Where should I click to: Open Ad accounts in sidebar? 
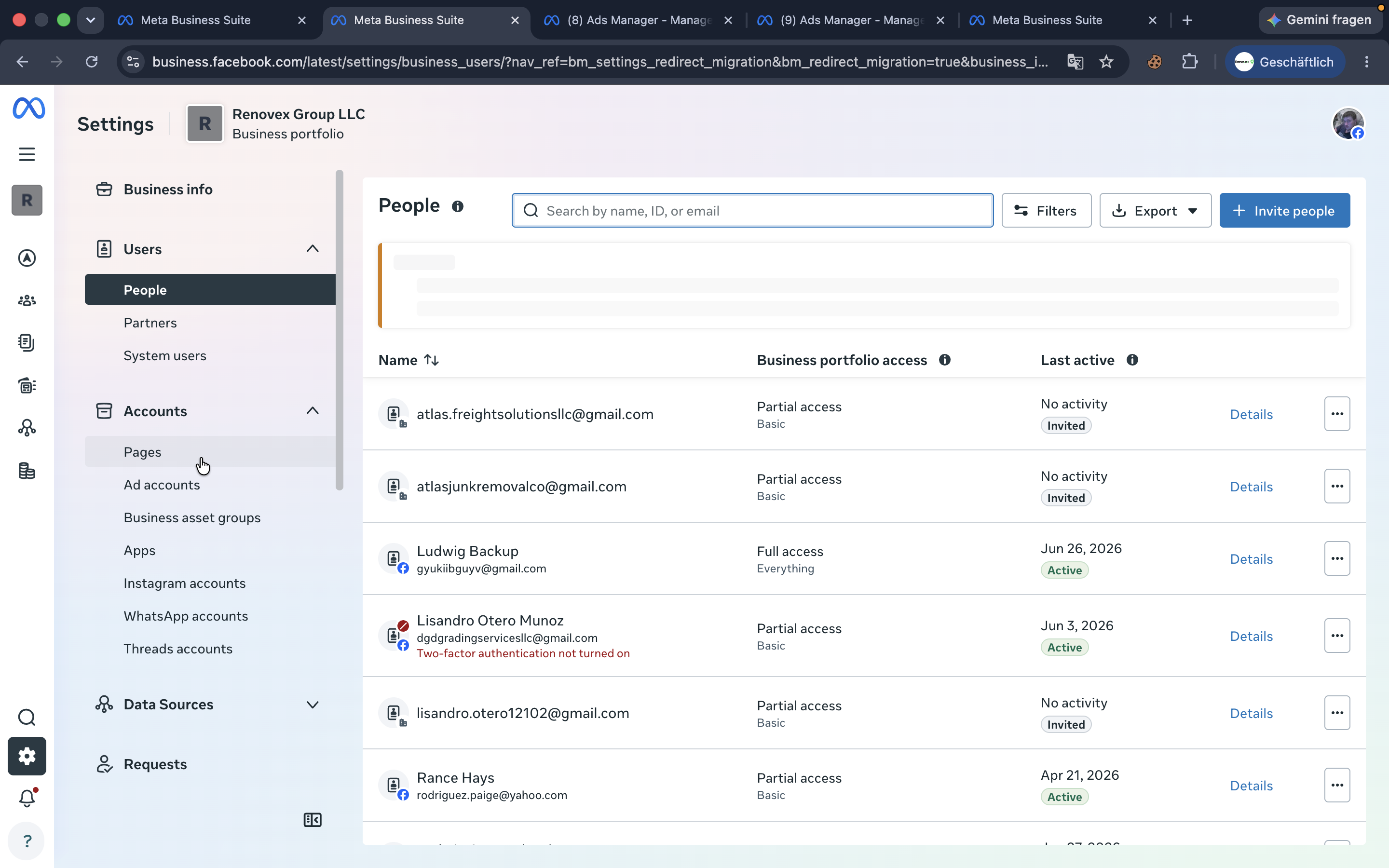[x=162, y=485]
